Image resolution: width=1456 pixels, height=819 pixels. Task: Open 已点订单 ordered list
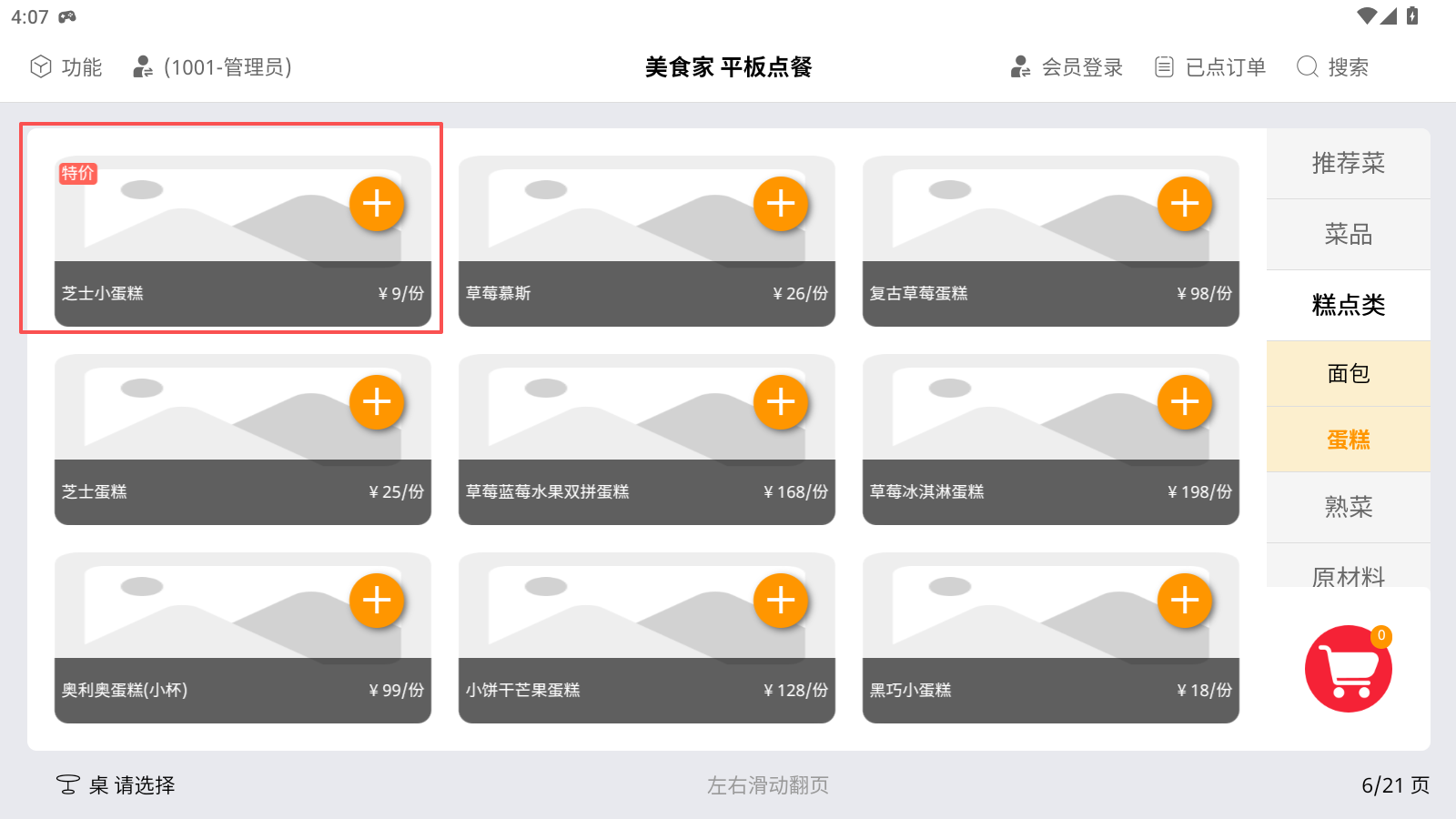[x=1210, y=67]
